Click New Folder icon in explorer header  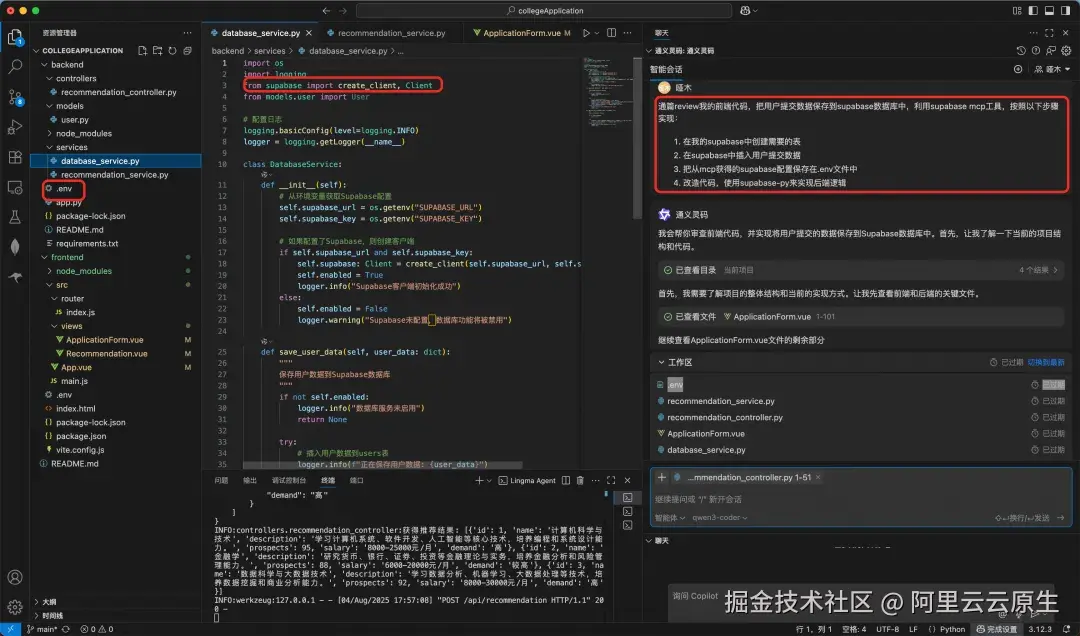(x=157, y=50)
